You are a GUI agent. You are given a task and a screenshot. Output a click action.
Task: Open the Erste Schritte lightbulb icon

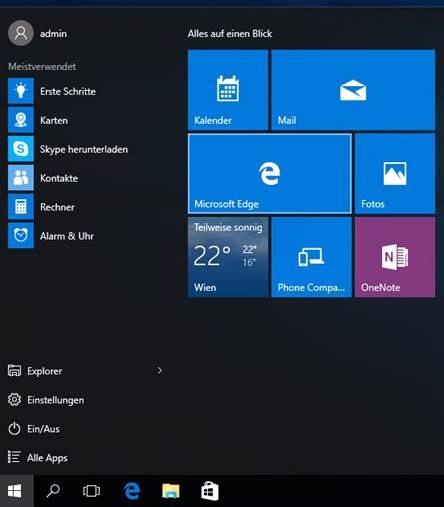(x=21, y=91)
